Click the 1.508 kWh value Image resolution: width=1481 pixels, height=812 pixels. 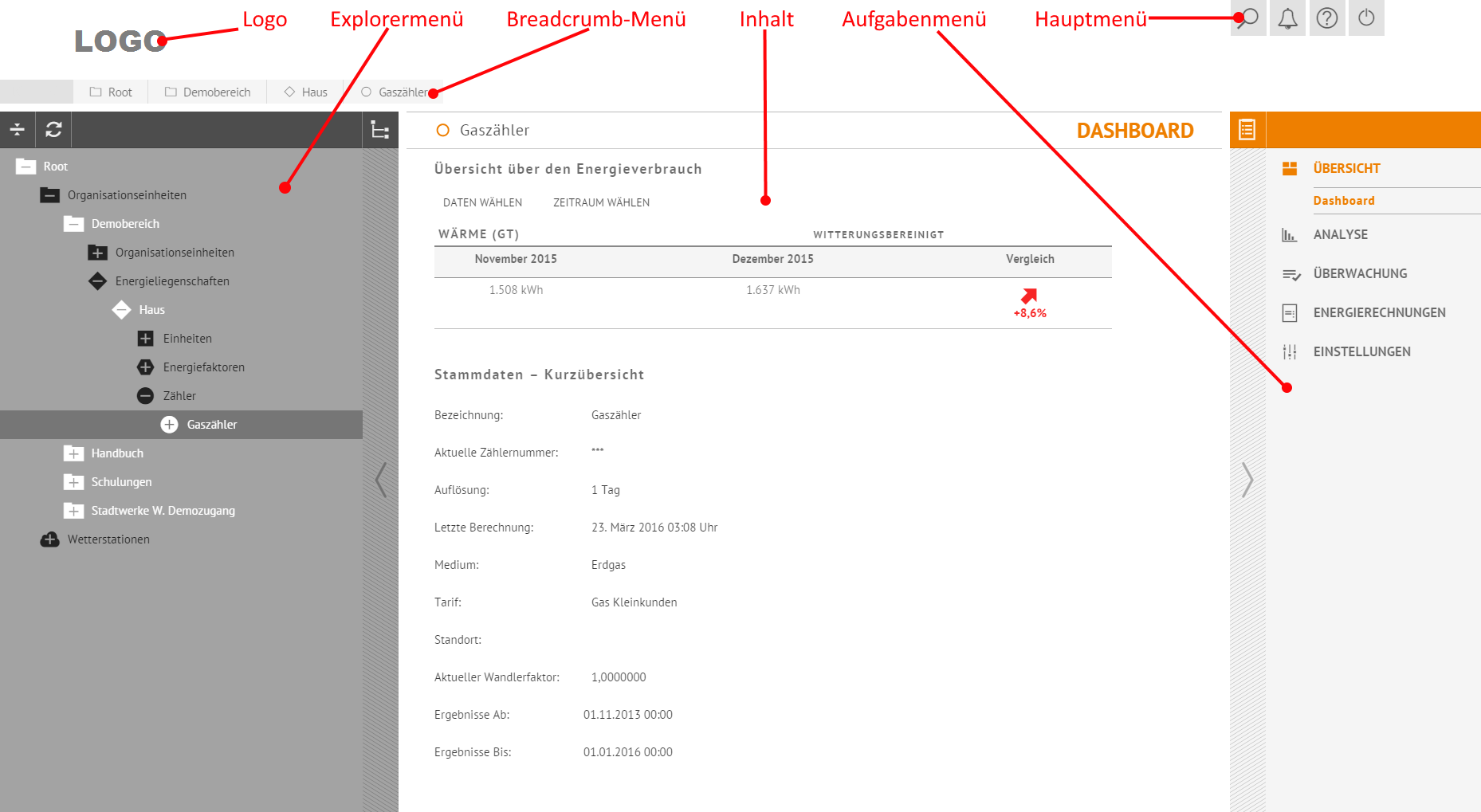pyautogui.click(x=516, y=290)
